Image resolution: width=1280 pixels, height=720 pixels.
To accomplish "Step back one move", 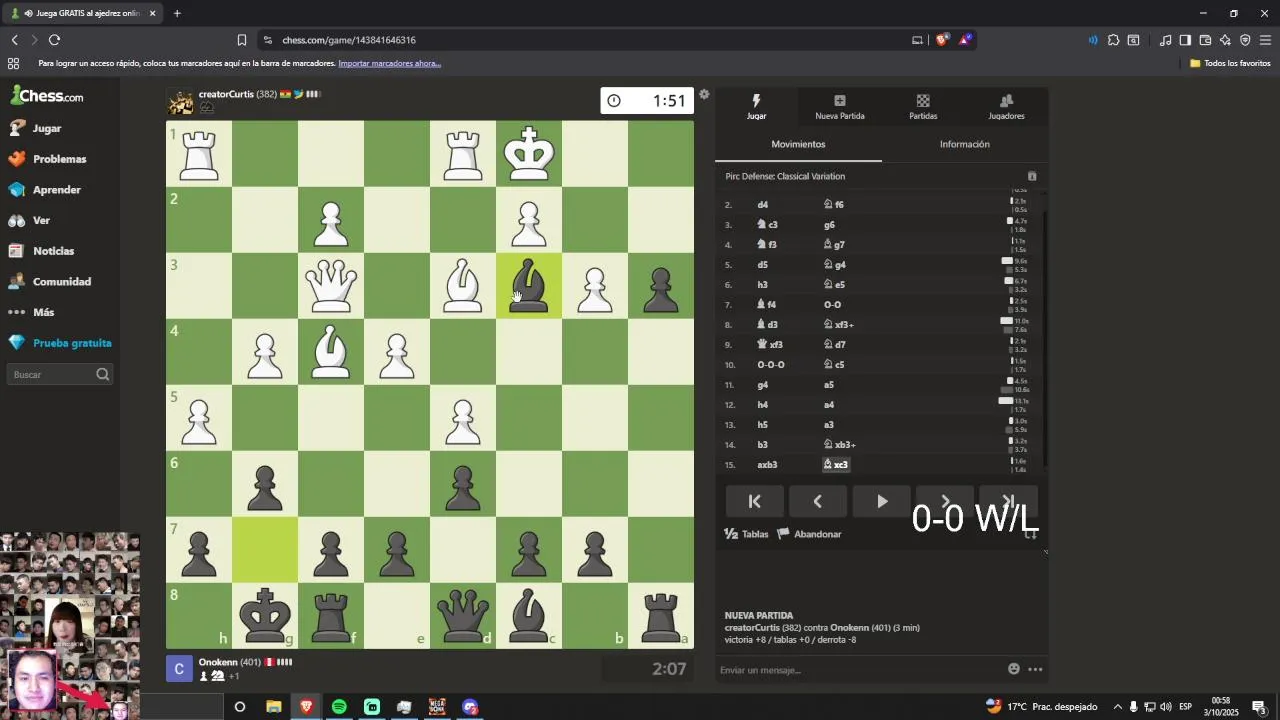I will tap(818, 501).
